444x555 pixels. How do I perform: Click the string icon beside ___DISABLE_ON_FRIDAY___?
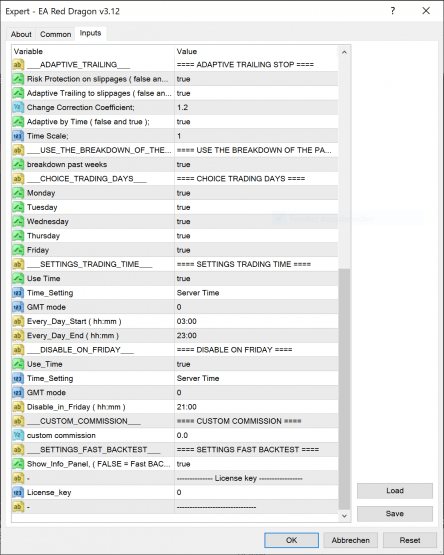[x=18, y=350]
